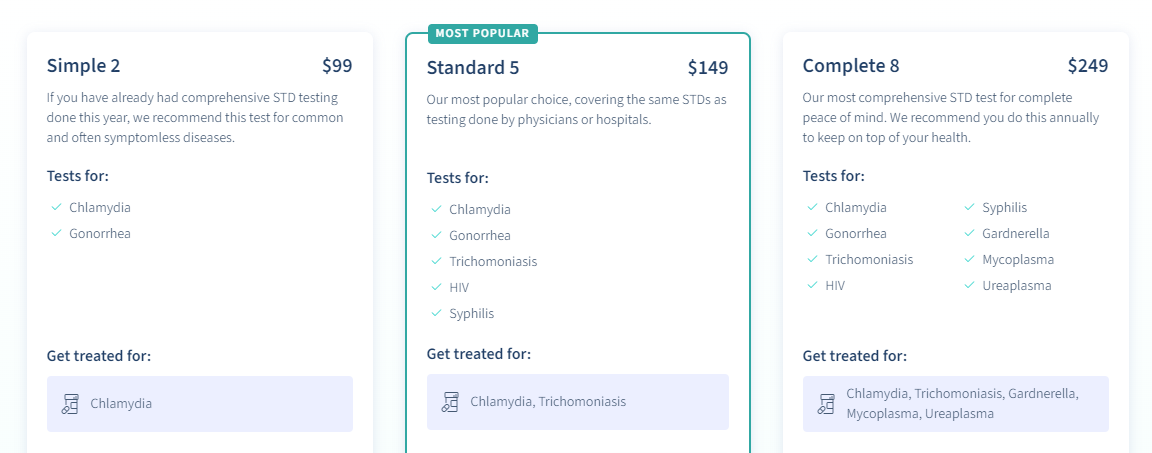
Task: Click Trichomoniasis test item in Standard 5
Action: (493, 261)
